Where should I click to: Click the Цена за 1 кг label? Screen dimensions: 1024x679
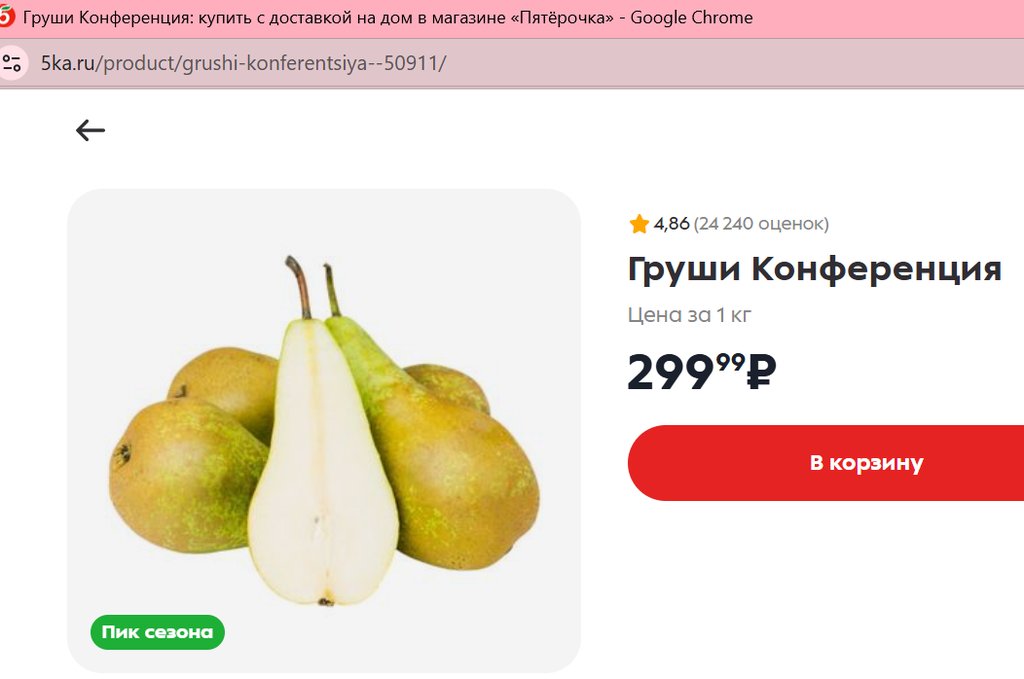(689, 315)
